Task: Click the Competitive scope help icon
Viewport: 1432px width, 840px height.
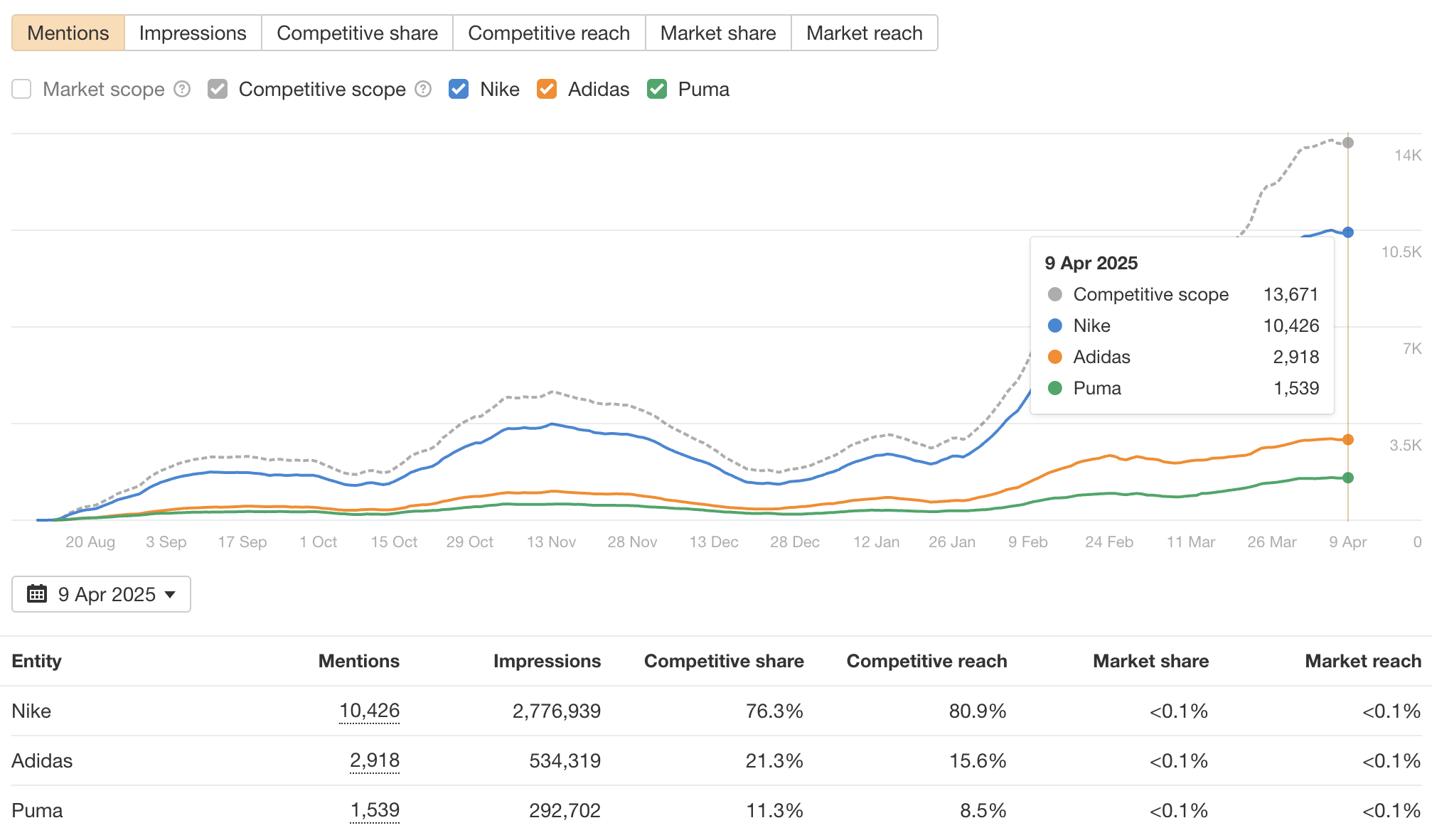Action: tap(423, 89)
